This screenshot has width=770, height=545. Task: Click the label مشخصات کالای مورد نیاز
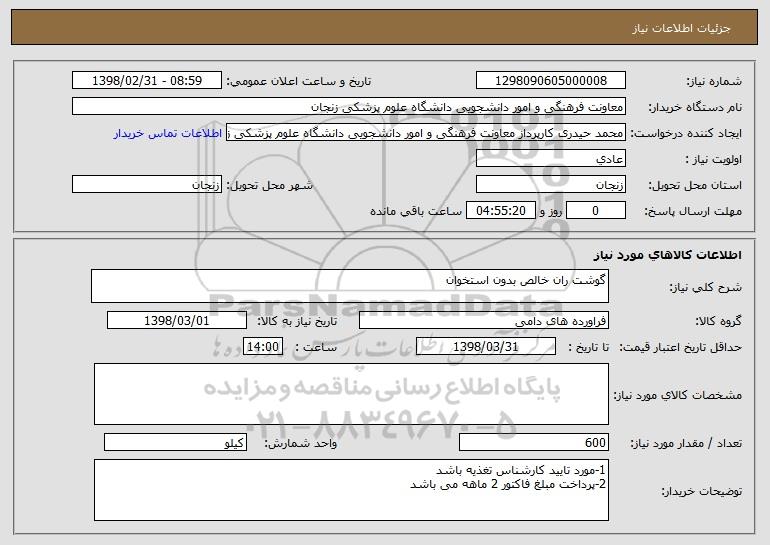tap(678, 395)
